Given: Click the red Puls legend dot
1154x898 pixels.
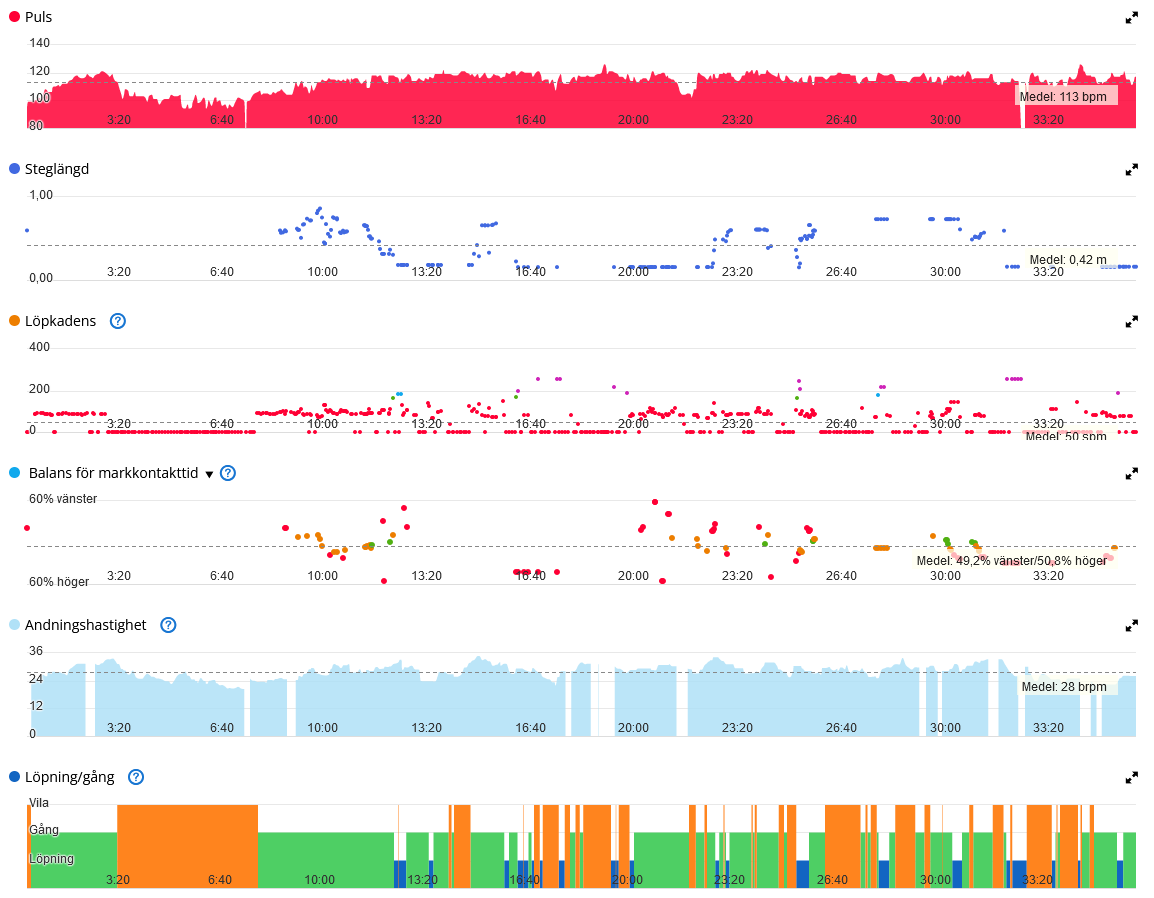Looking at the screenshot, I should coord(14,17).
